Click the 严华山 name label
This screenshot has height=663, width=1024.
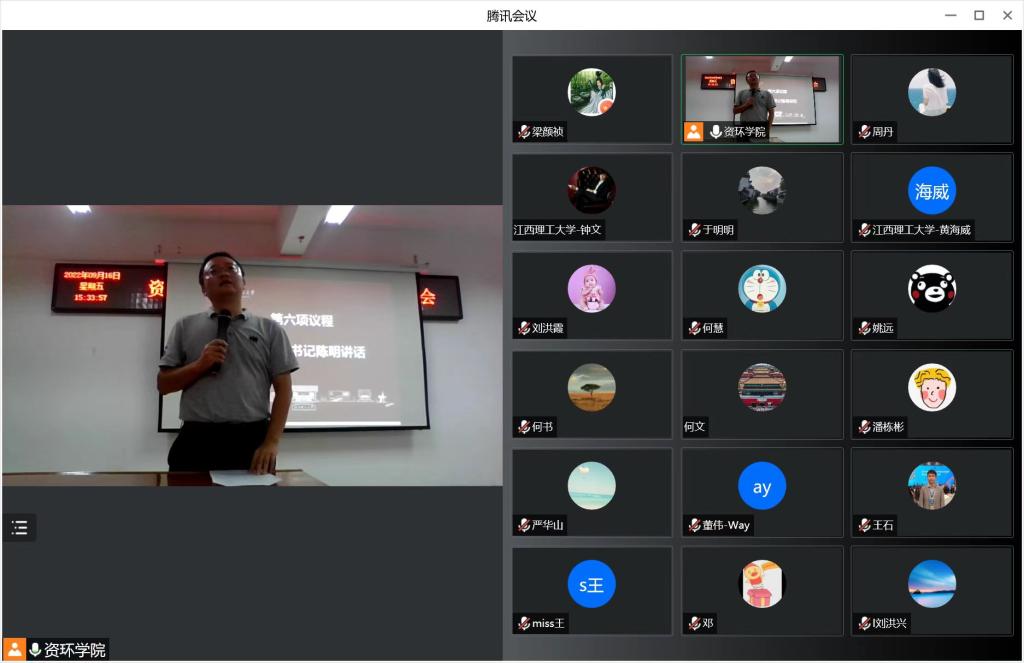548,525
